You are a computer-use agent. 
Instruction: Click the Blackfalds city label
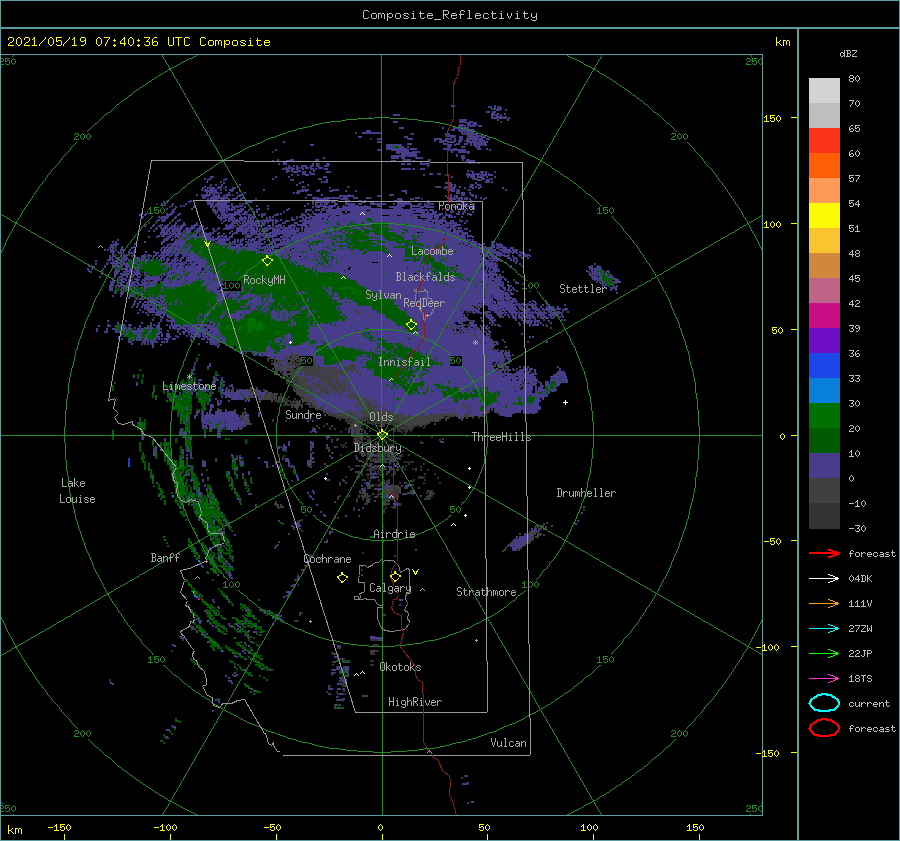coord(425,277)
